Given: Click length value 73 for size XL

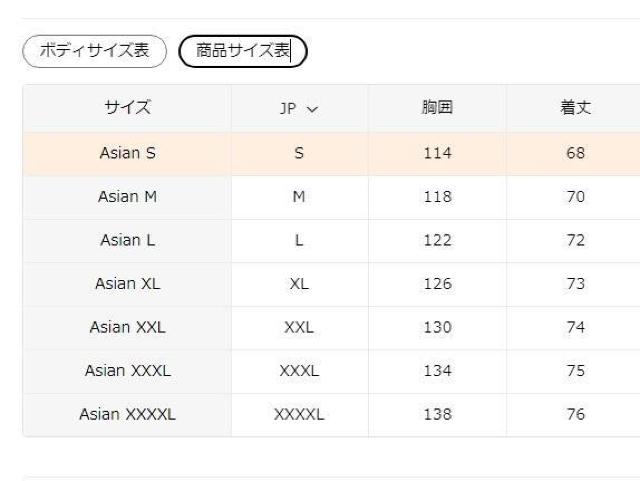Looking at the screenshot, I should click(x=575, y=283).
